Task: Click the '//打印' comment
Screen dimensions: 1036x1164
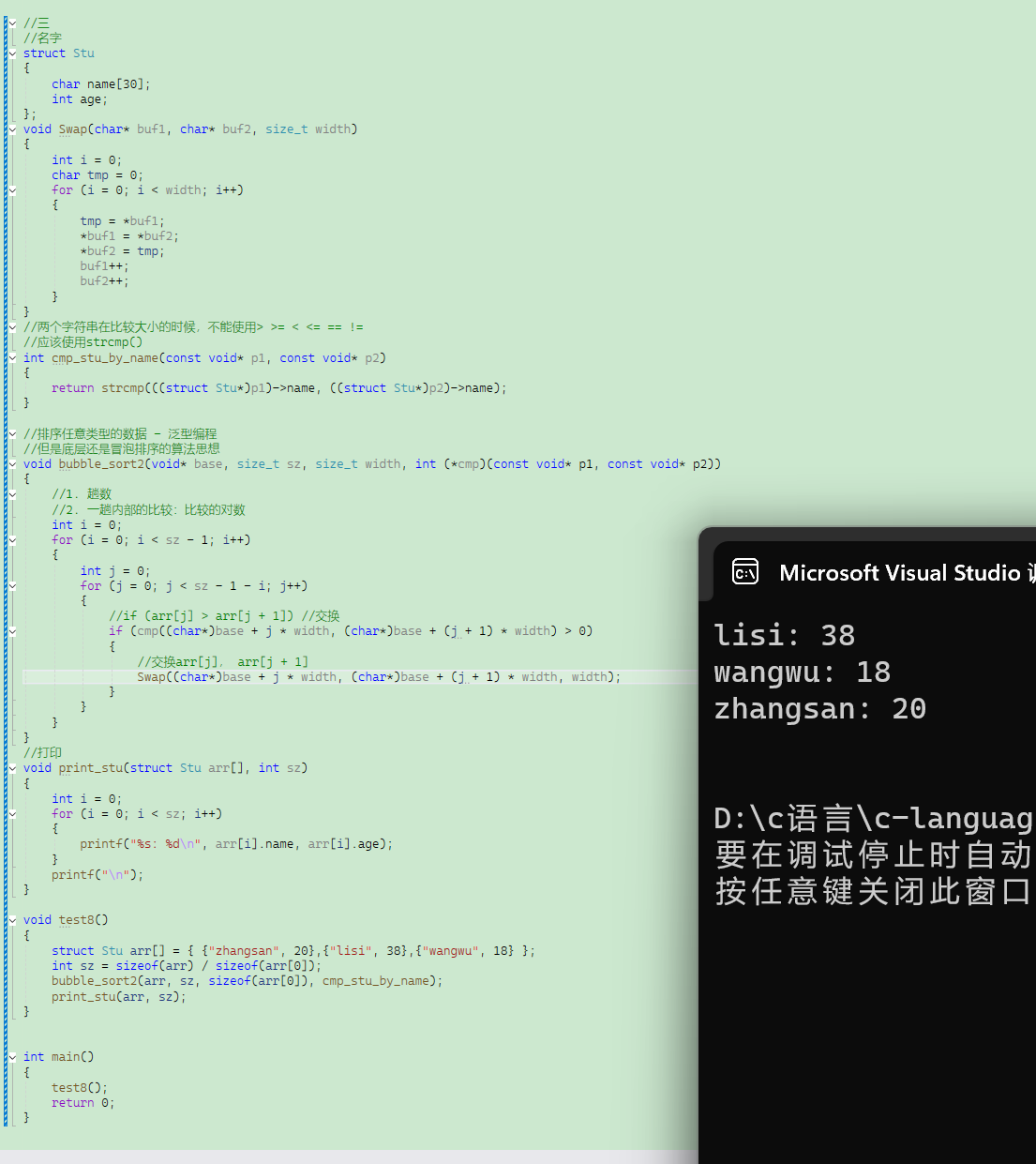Action: click(x=42, y=753)
